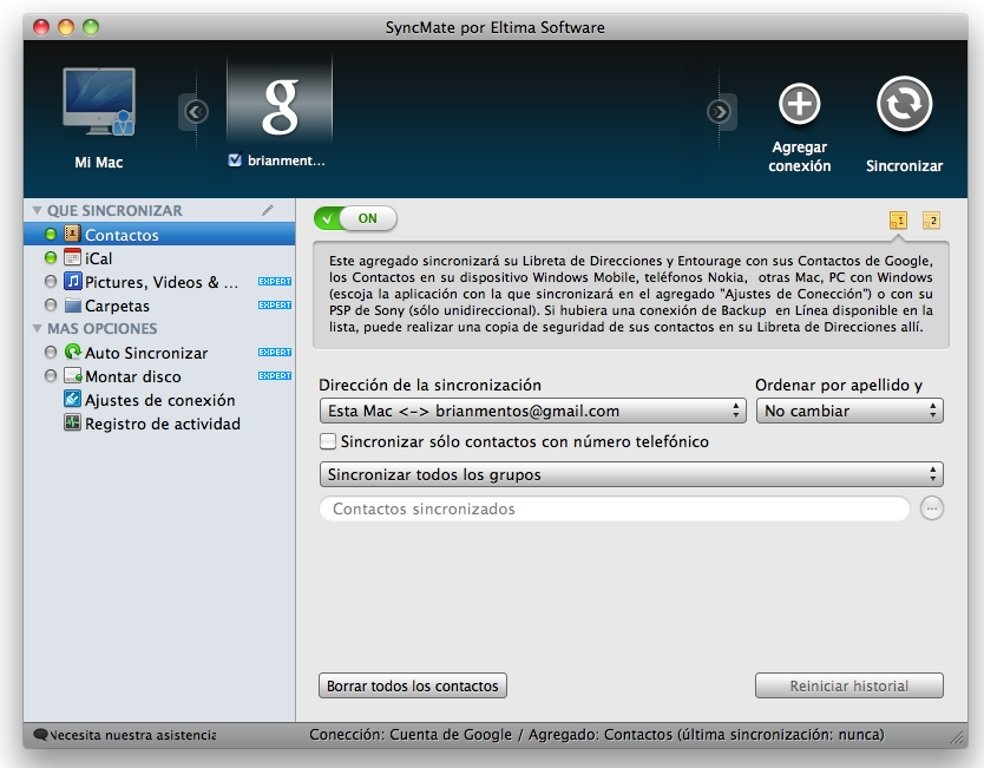
Task: Open page 1 note icon
Action: [x=899, y=220]
